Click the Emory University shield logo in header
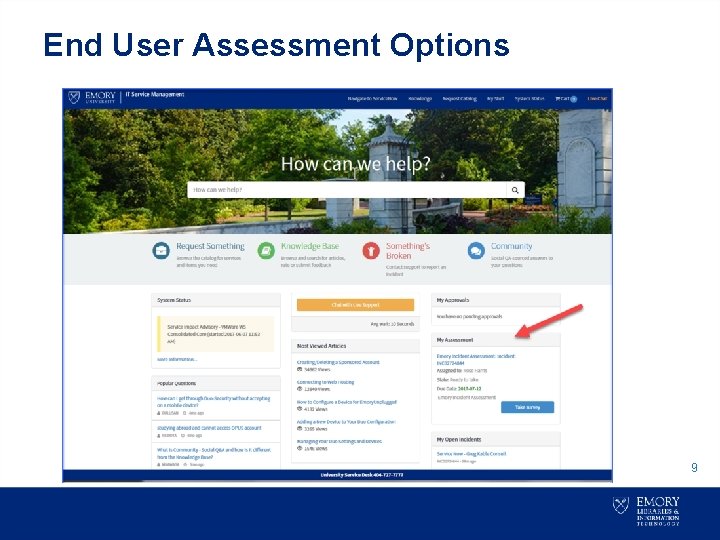Viewport: 720px width, 540px height. (x=74, y=97)
